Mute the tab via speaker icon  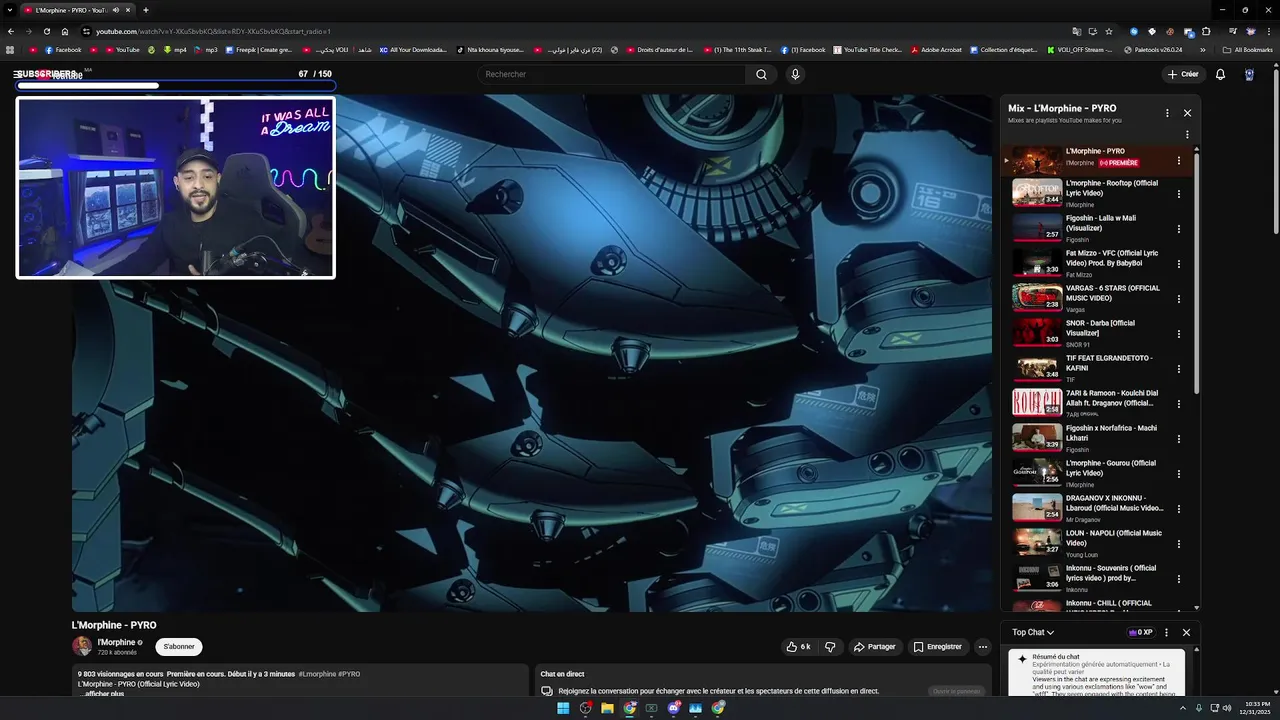point(115,10)
